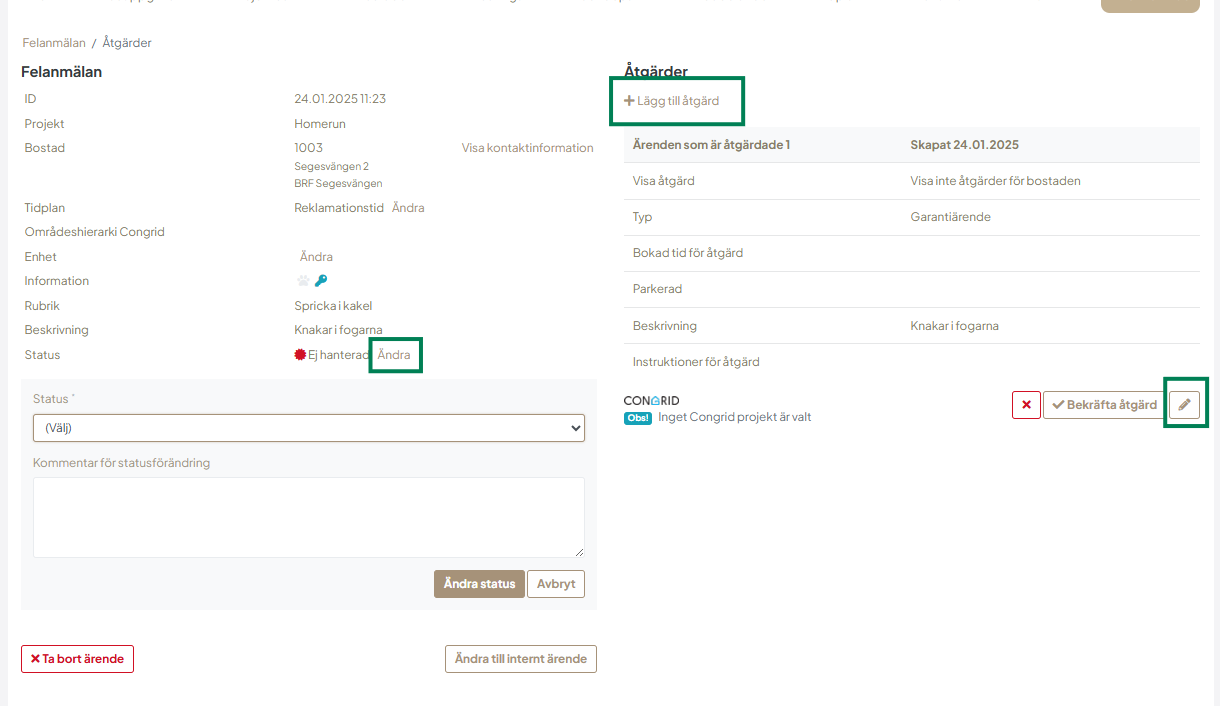This screenshot has height=706, width=1220.
Task: Click Ändra link beside Ej hanterad status
Action: (394, 355)
